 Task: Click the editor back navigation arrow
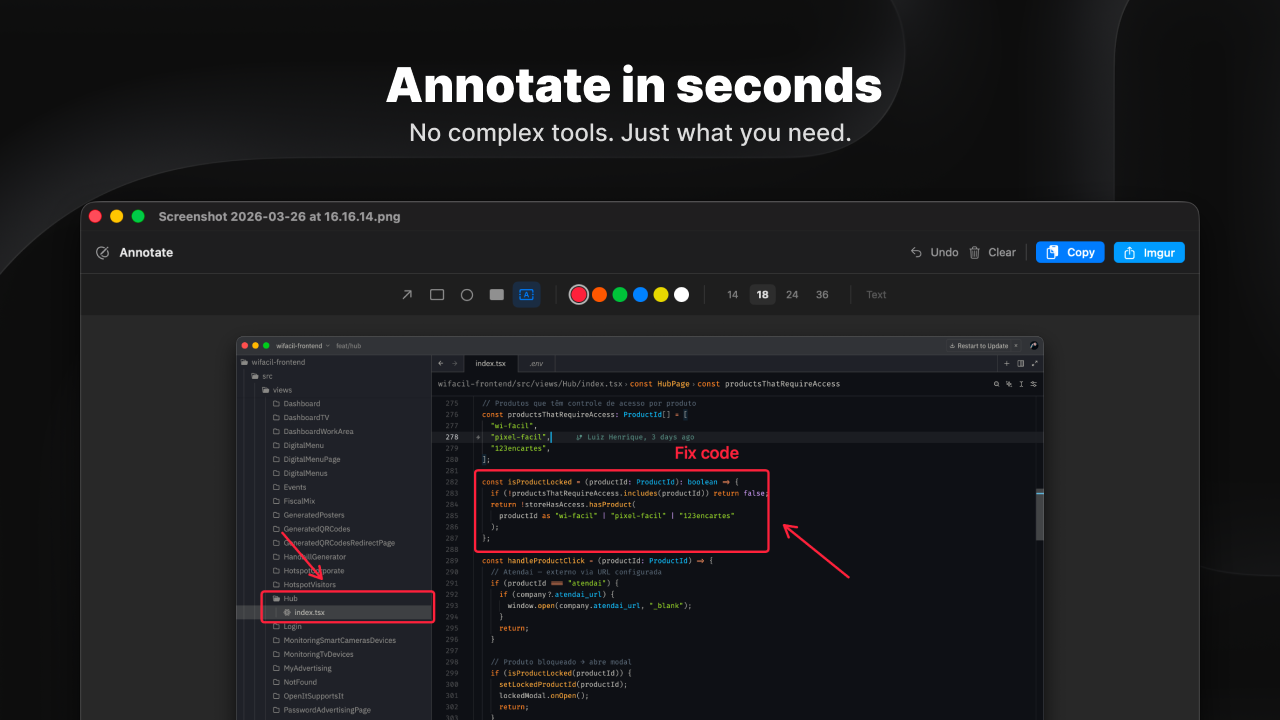click(441, 364)
